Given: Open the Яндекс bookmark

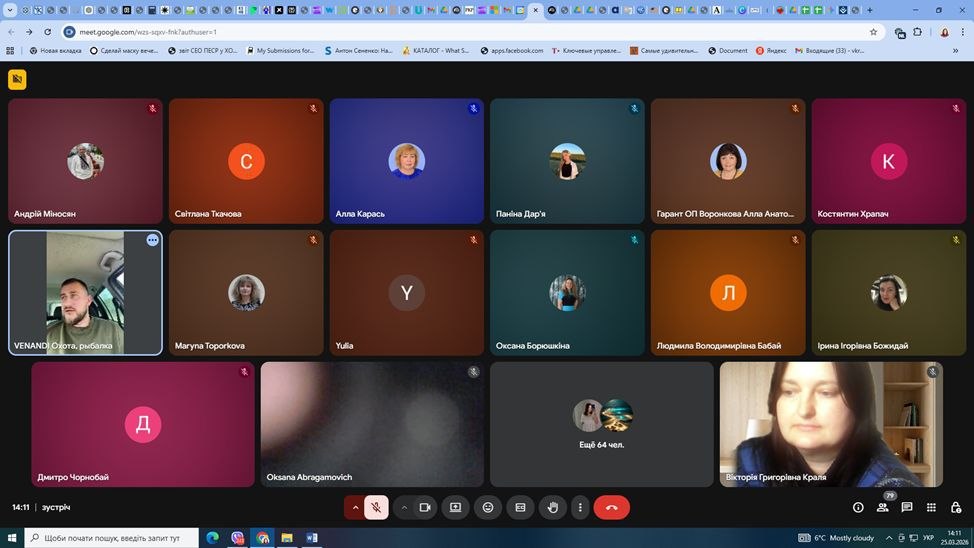Looking at the screenshot, I should [x=773, y=50].
